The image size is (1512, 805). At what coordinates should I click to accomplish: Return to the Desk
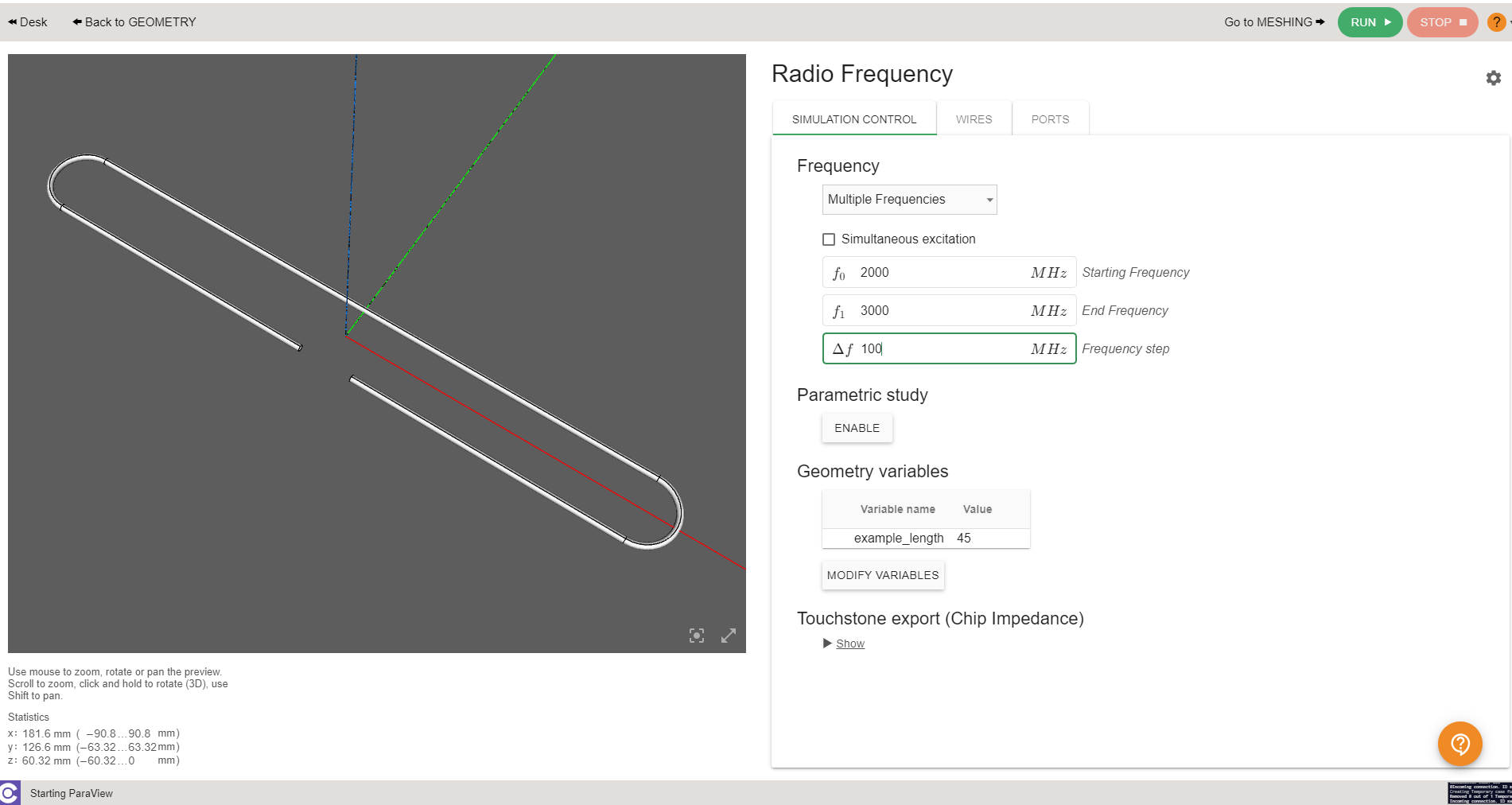pos(28,22)
